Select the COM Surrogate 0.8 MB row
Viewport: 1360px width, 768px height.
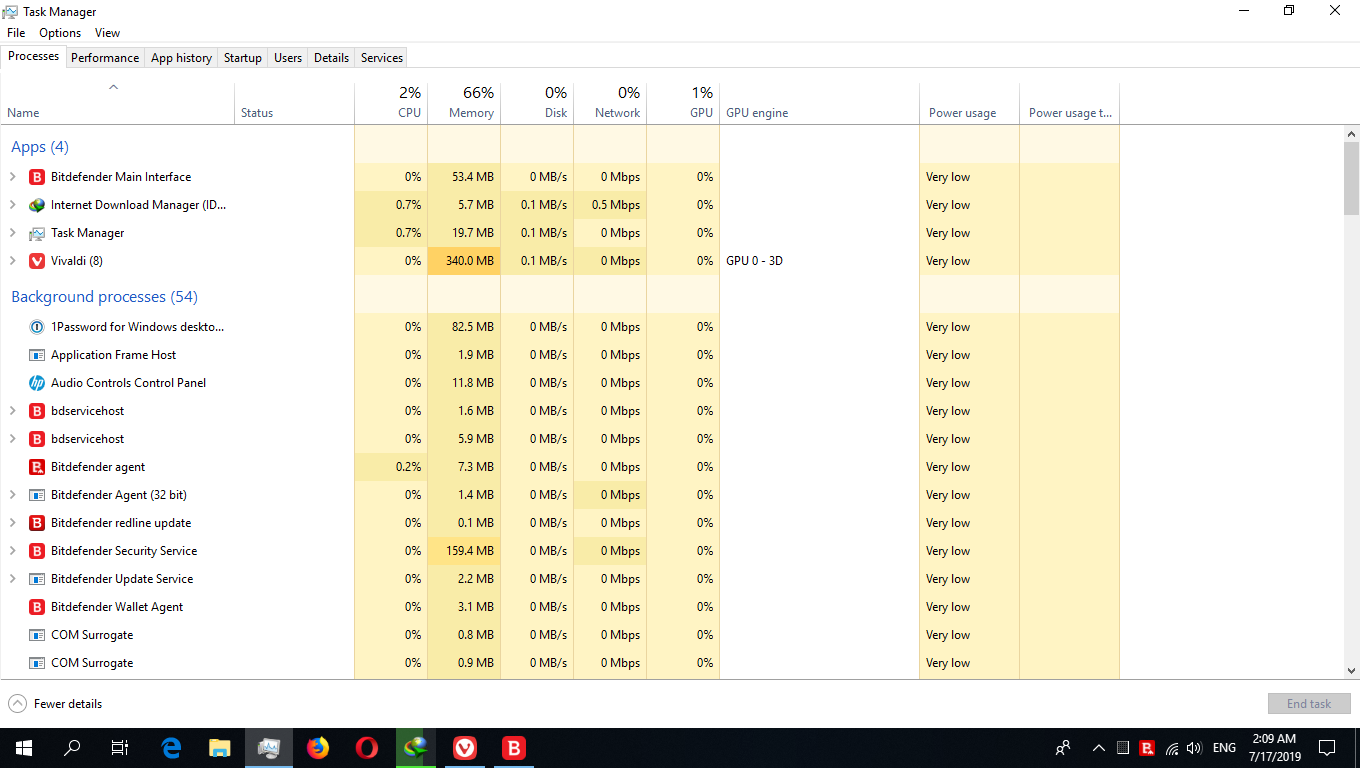pos(92,635)
